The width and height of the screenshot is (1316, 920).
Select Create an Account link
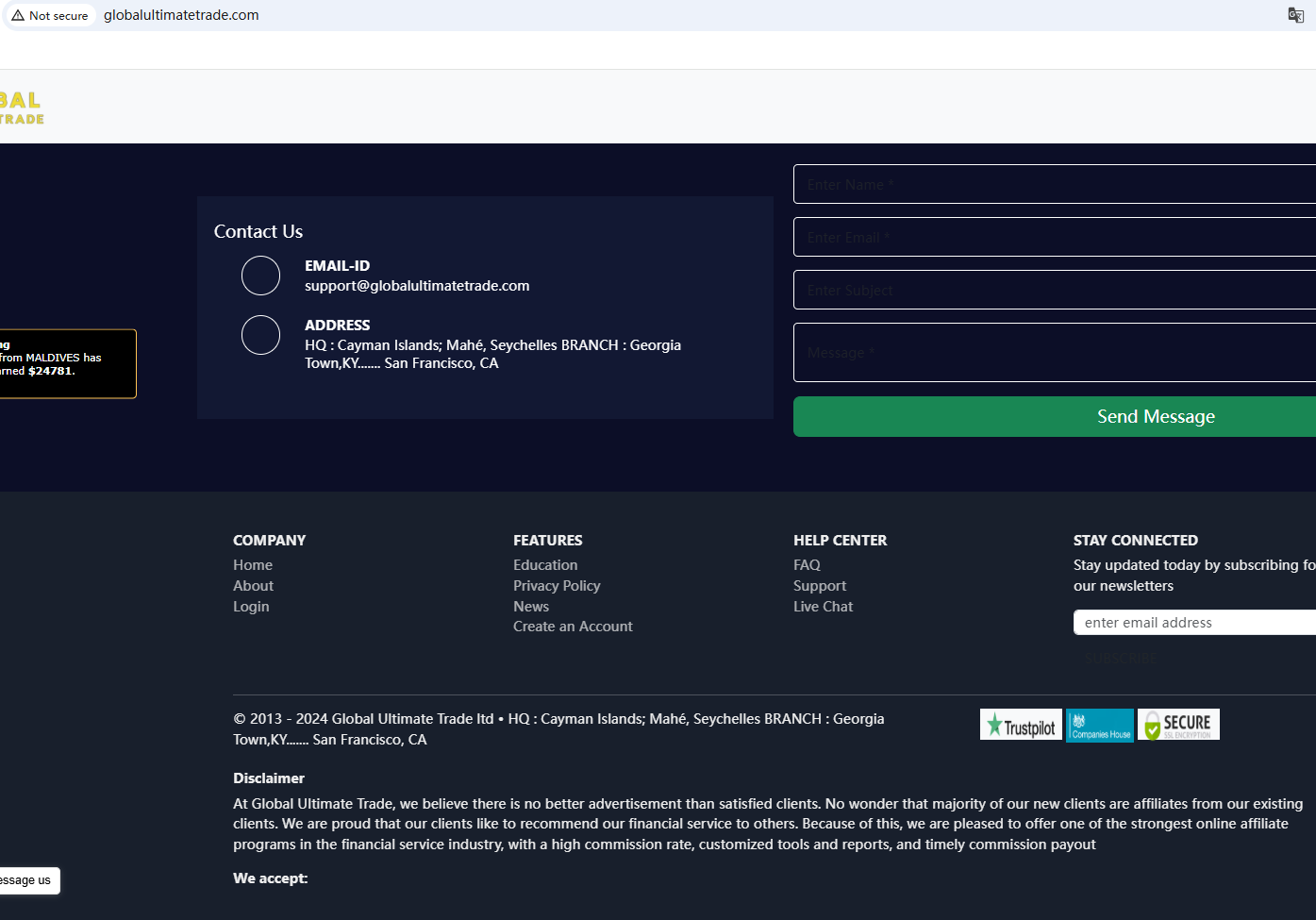pos(573,627)
